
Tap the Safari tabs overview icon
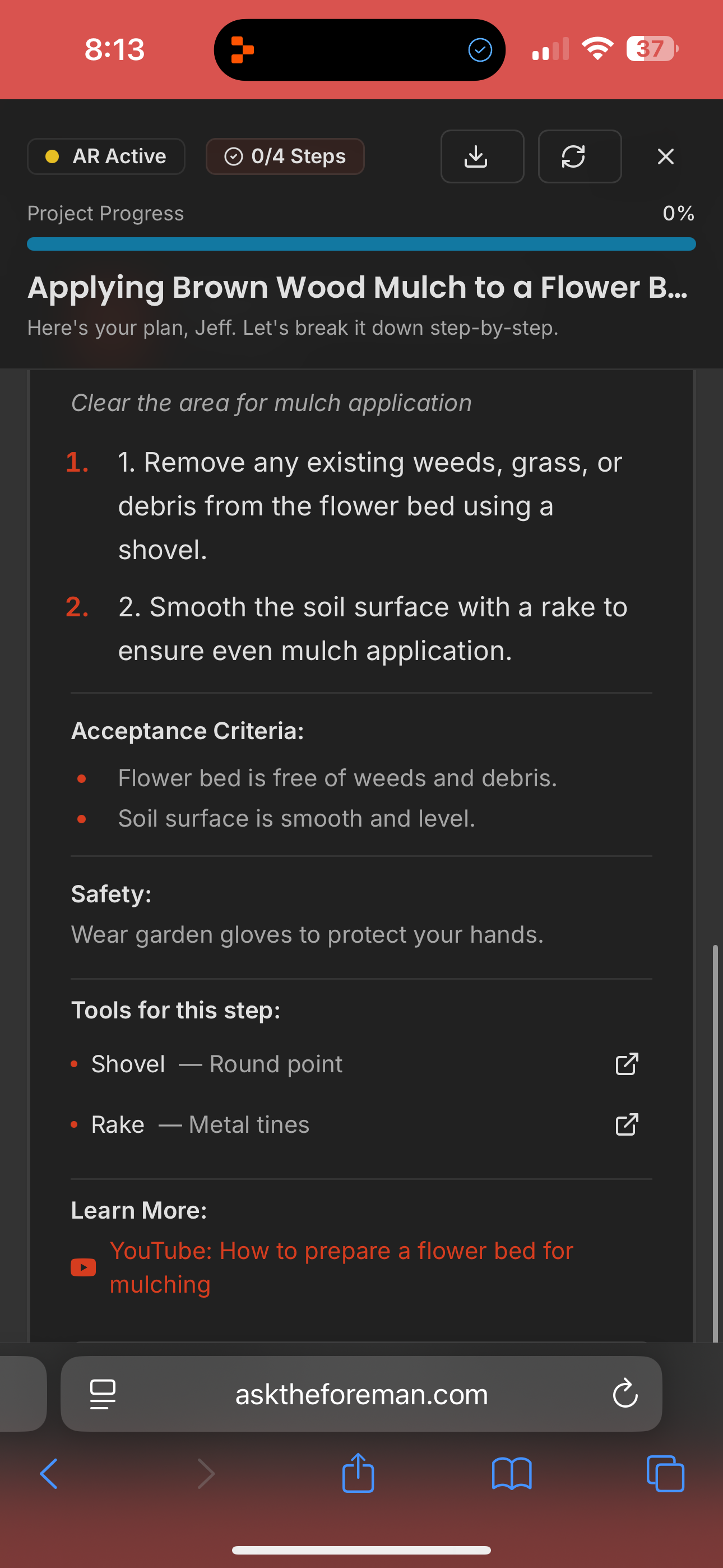coord(666,1474)
